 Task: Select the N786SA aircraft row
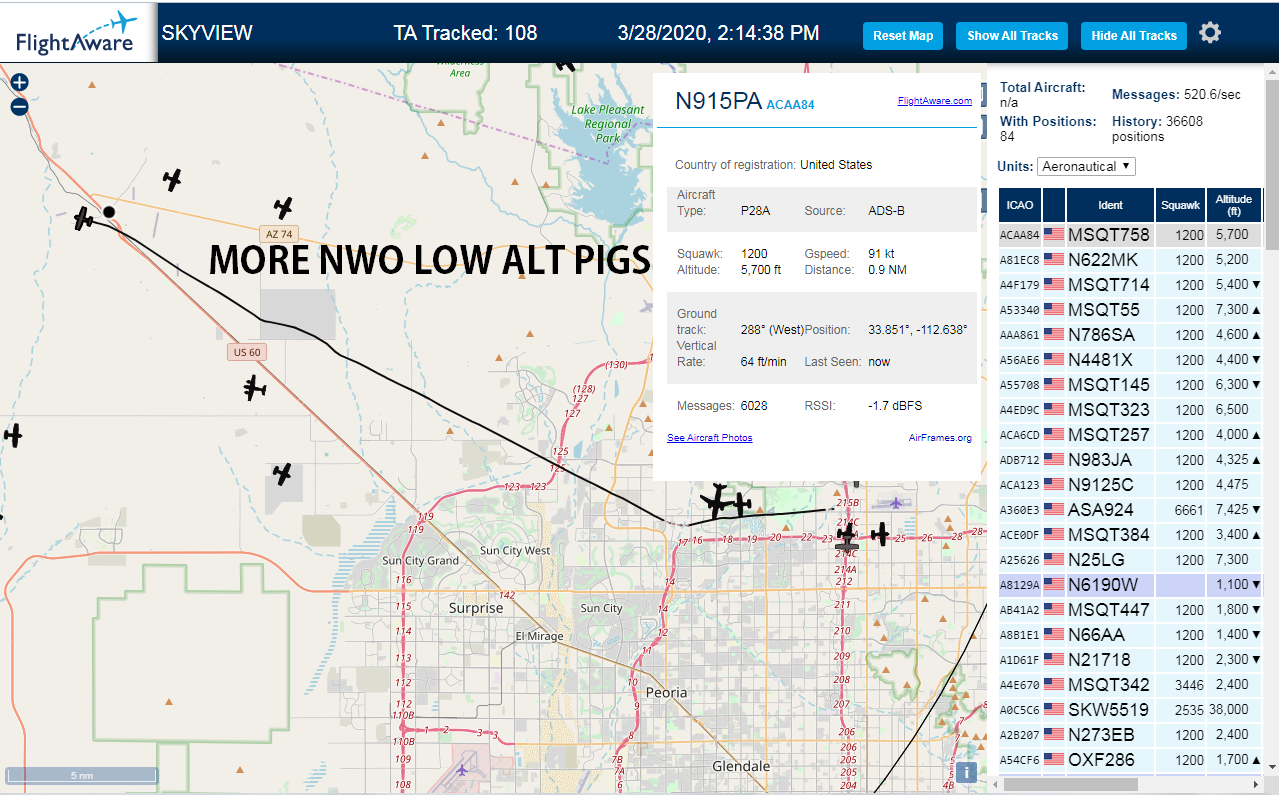[x=1130, y=335]
